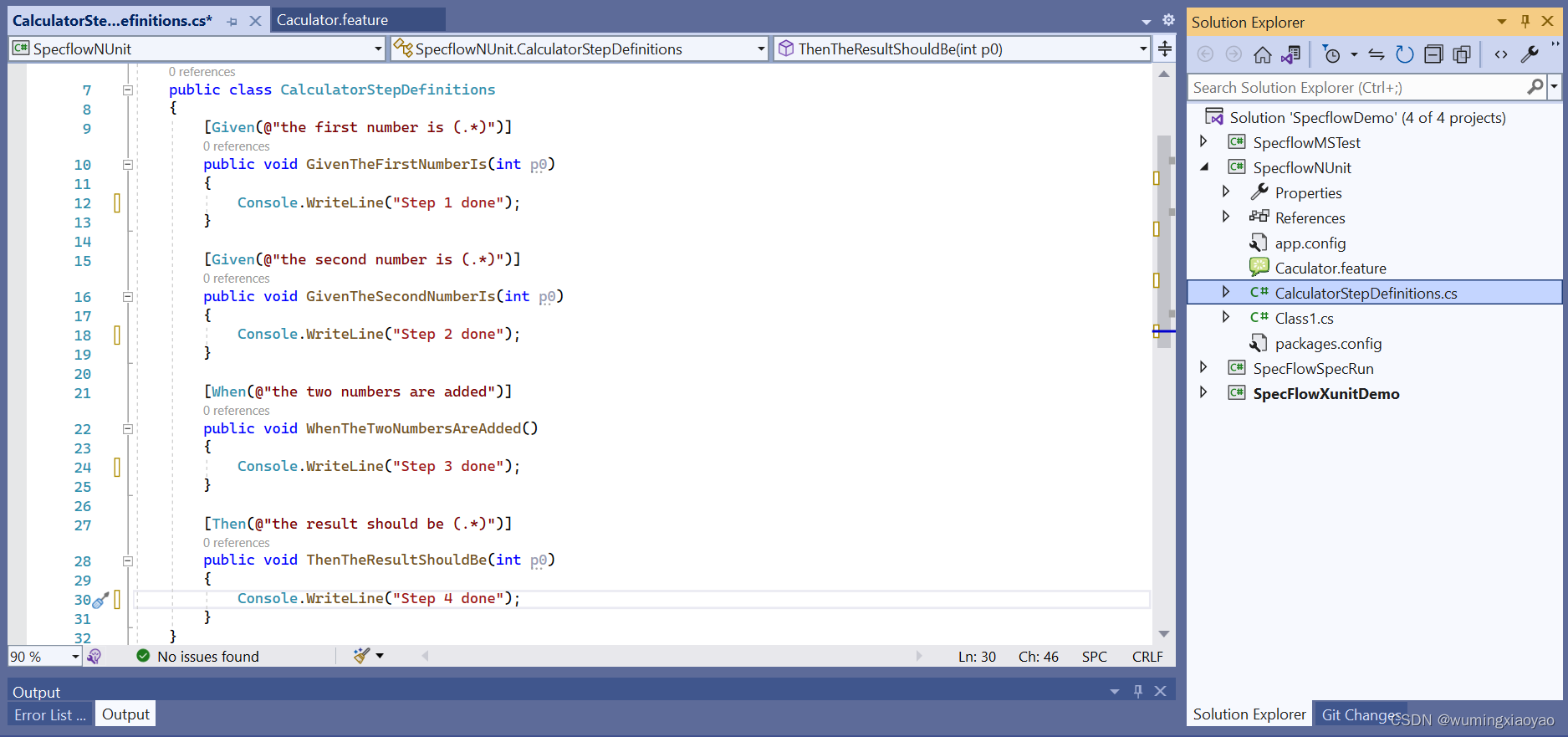Open the code health indicator icon
1568x737 pixels.
coord(94,657)
